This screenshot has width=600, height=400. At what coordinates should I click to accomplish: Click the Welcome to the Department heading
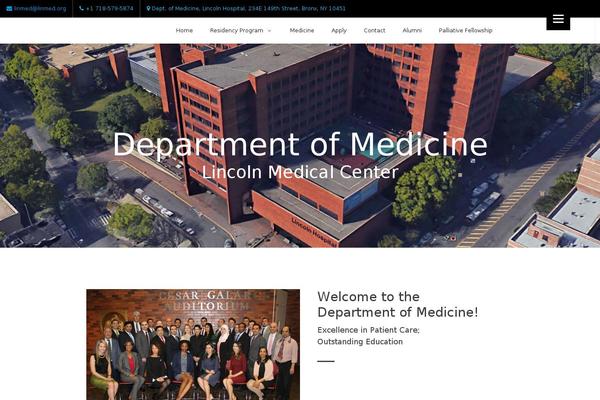pos(398,304)
